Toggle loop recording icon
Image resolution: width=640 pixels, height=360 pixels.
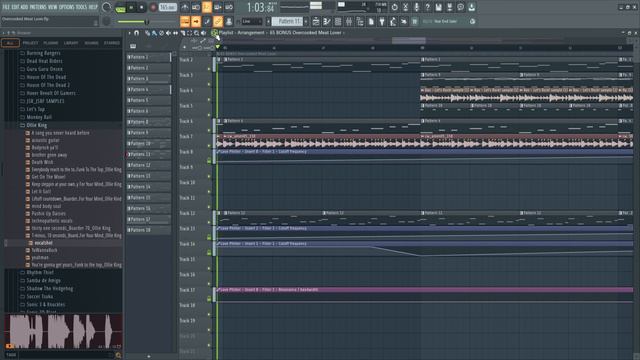point(229,7)
